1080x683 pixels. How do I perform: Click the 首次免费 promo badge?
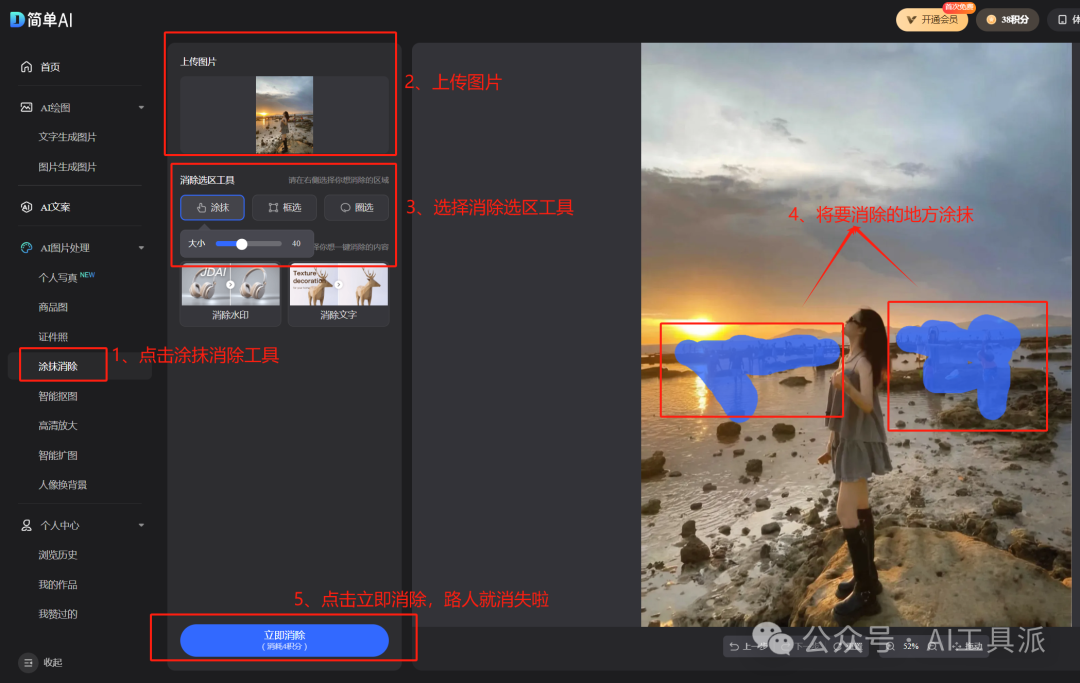point(958,7)
